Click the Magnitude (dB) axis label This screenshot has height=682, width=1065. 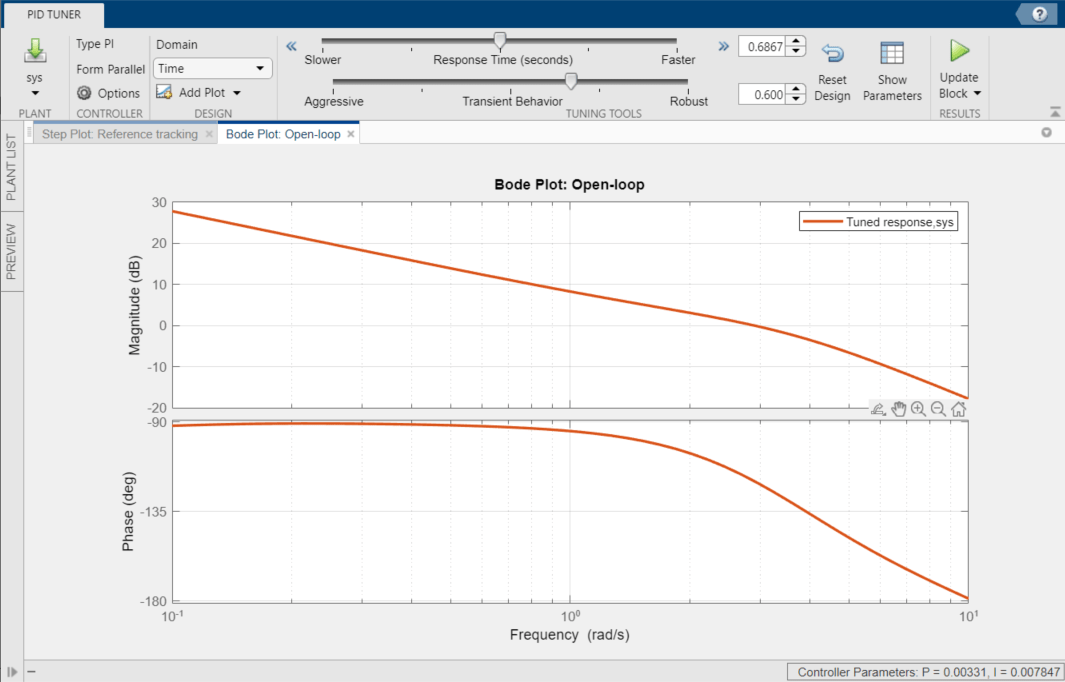click(134, 304)
